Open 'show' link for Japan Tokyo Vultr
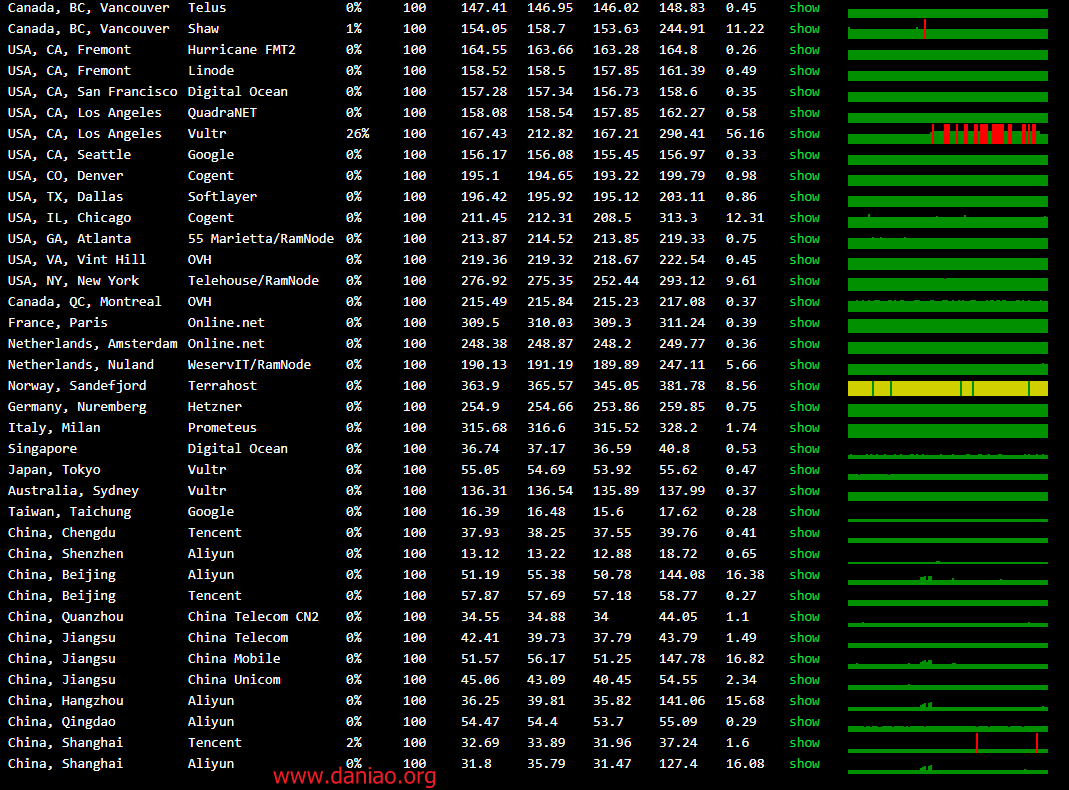Screen dimensions: 1069x790 (804, 470)
